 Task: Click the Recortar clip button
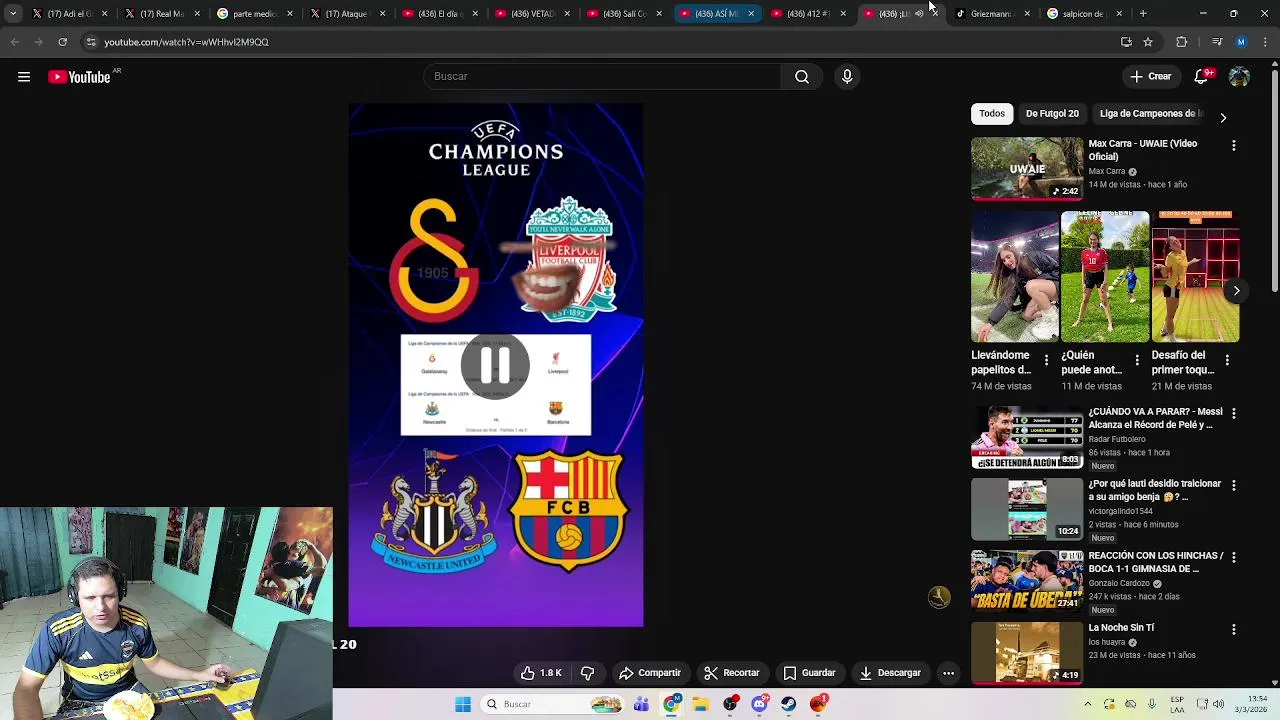pyautogui.click(x=731, y=673)
